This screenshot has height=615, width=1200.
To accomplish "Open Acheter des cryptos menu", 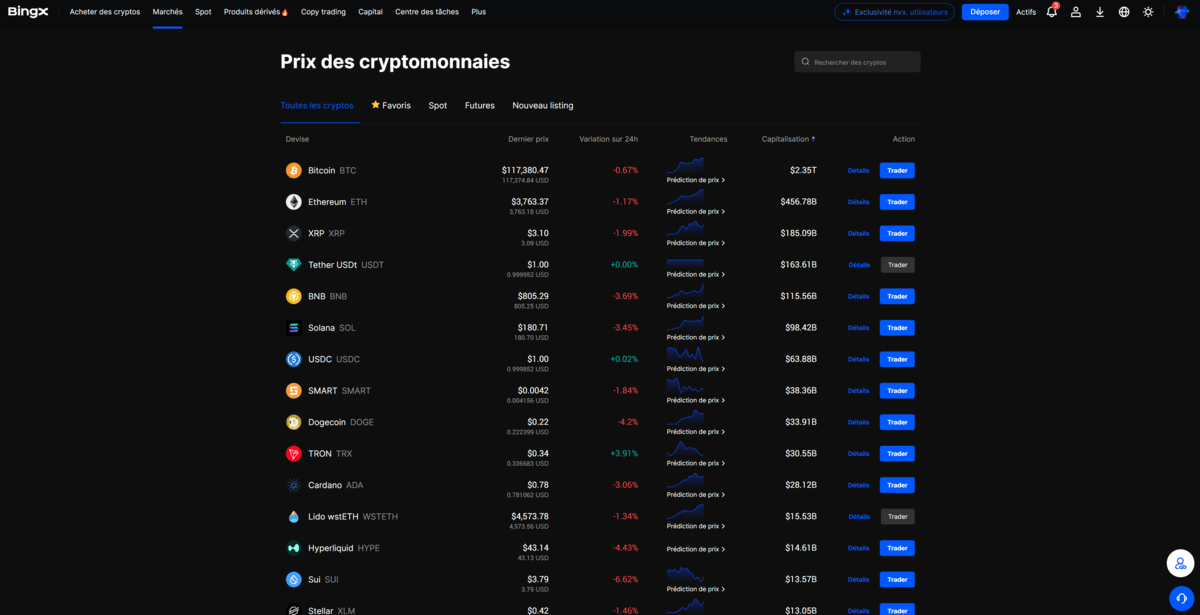I will pyautogui.click(x=105, y=12).
